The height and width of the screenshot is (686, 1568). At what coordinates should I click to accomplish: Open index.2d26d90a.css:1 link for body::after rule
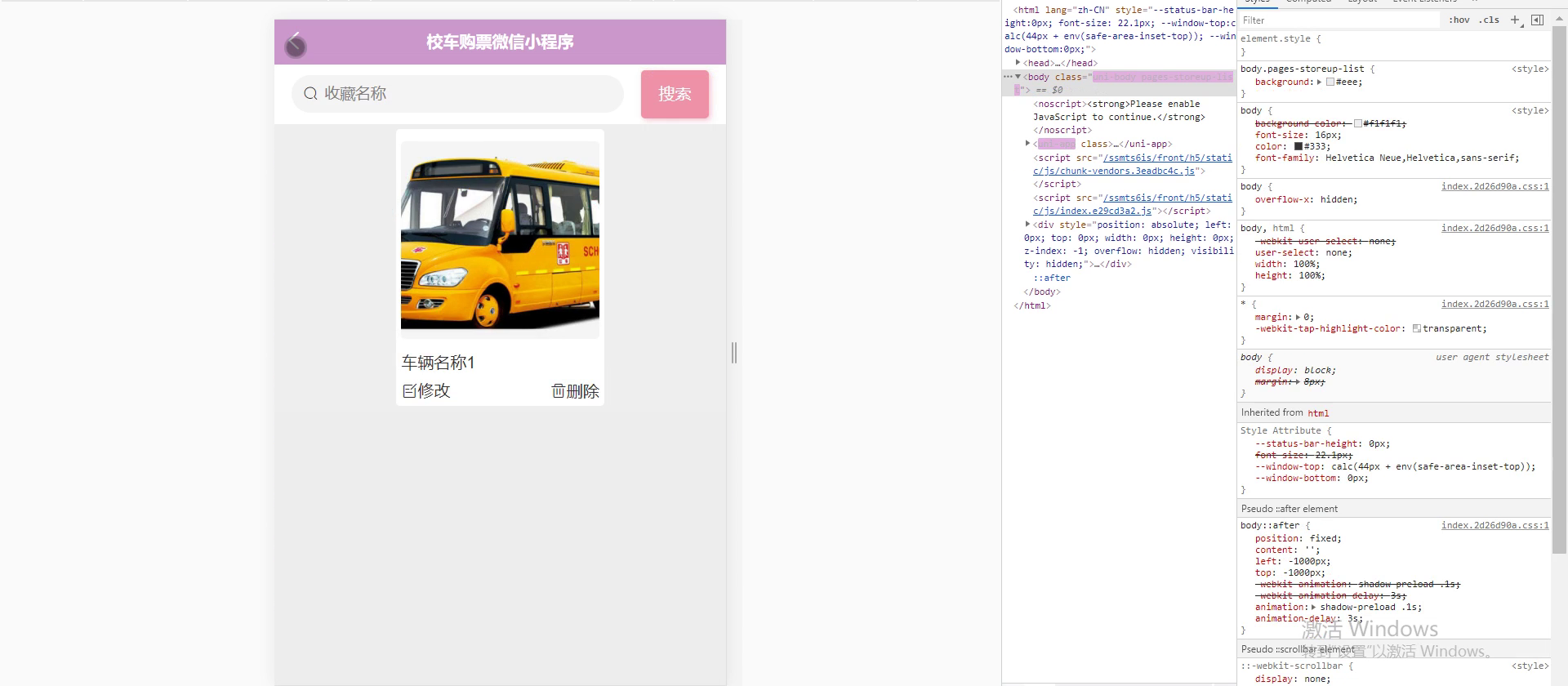pos(1494,525)
